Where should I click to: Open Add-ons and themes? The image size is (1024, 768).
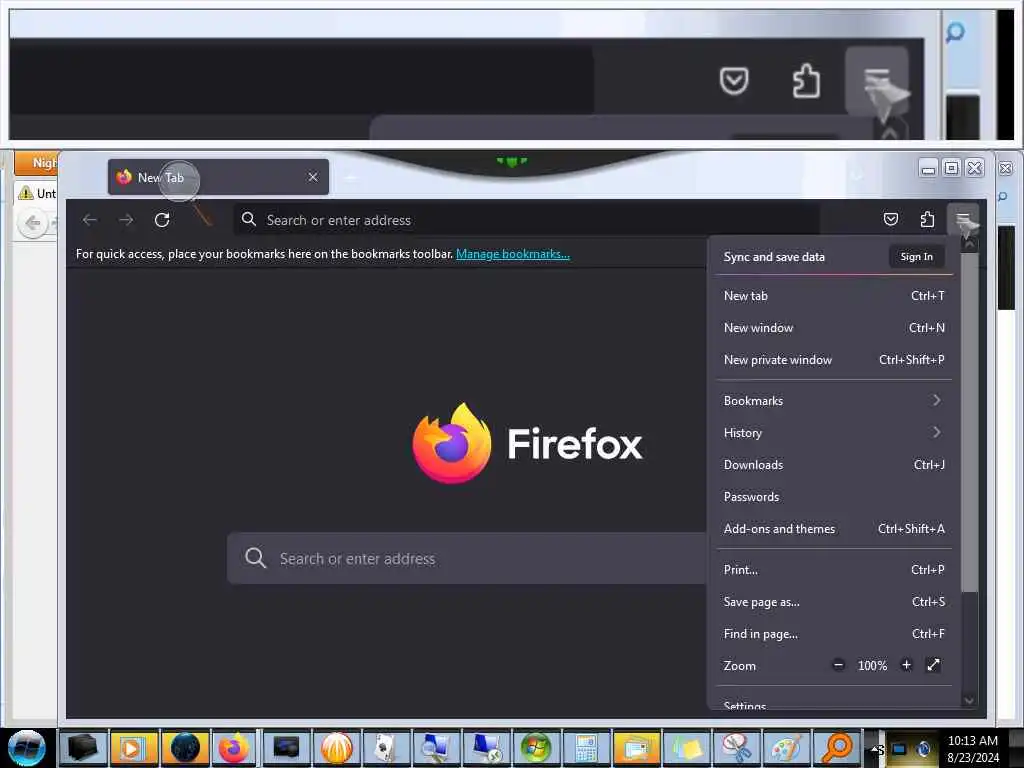pyautogui.click(x=834, y=528)
